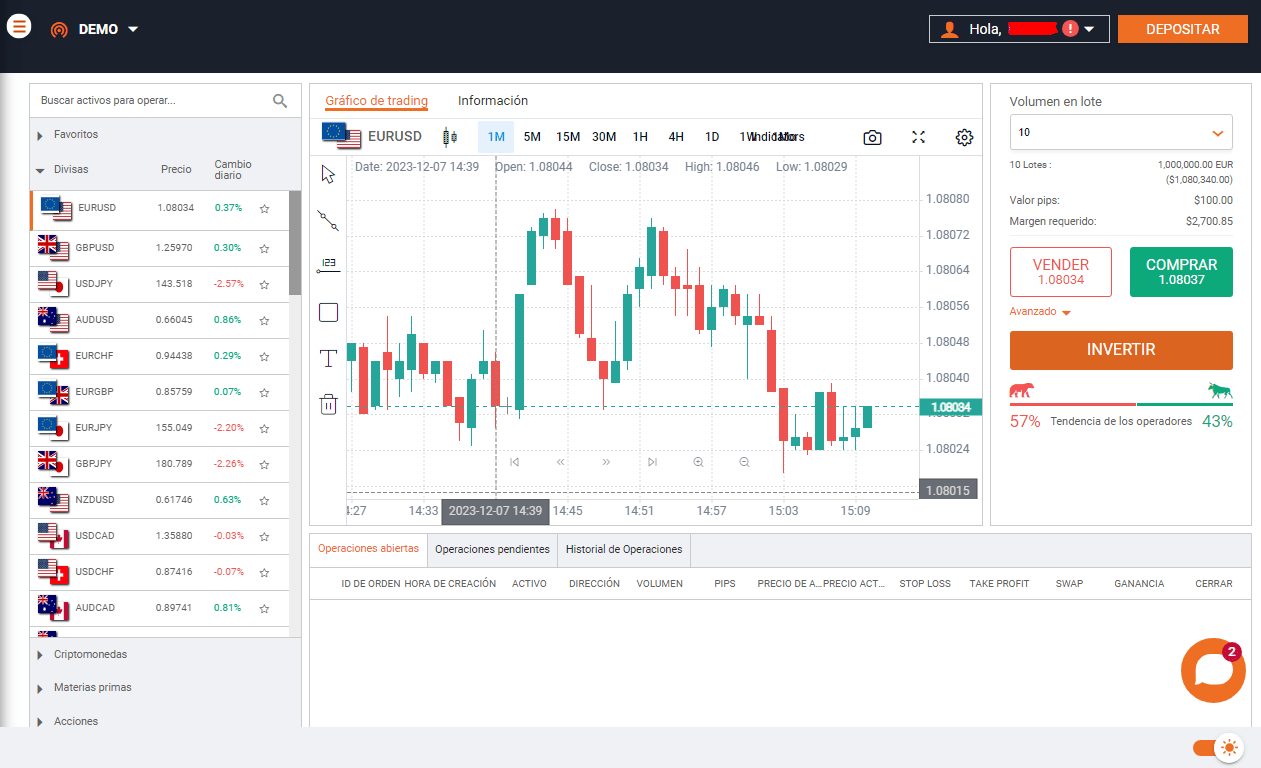The image size is (1261, 768).
Task: Click the DEPOSITAR button
Action: [x=1183, y=29]
